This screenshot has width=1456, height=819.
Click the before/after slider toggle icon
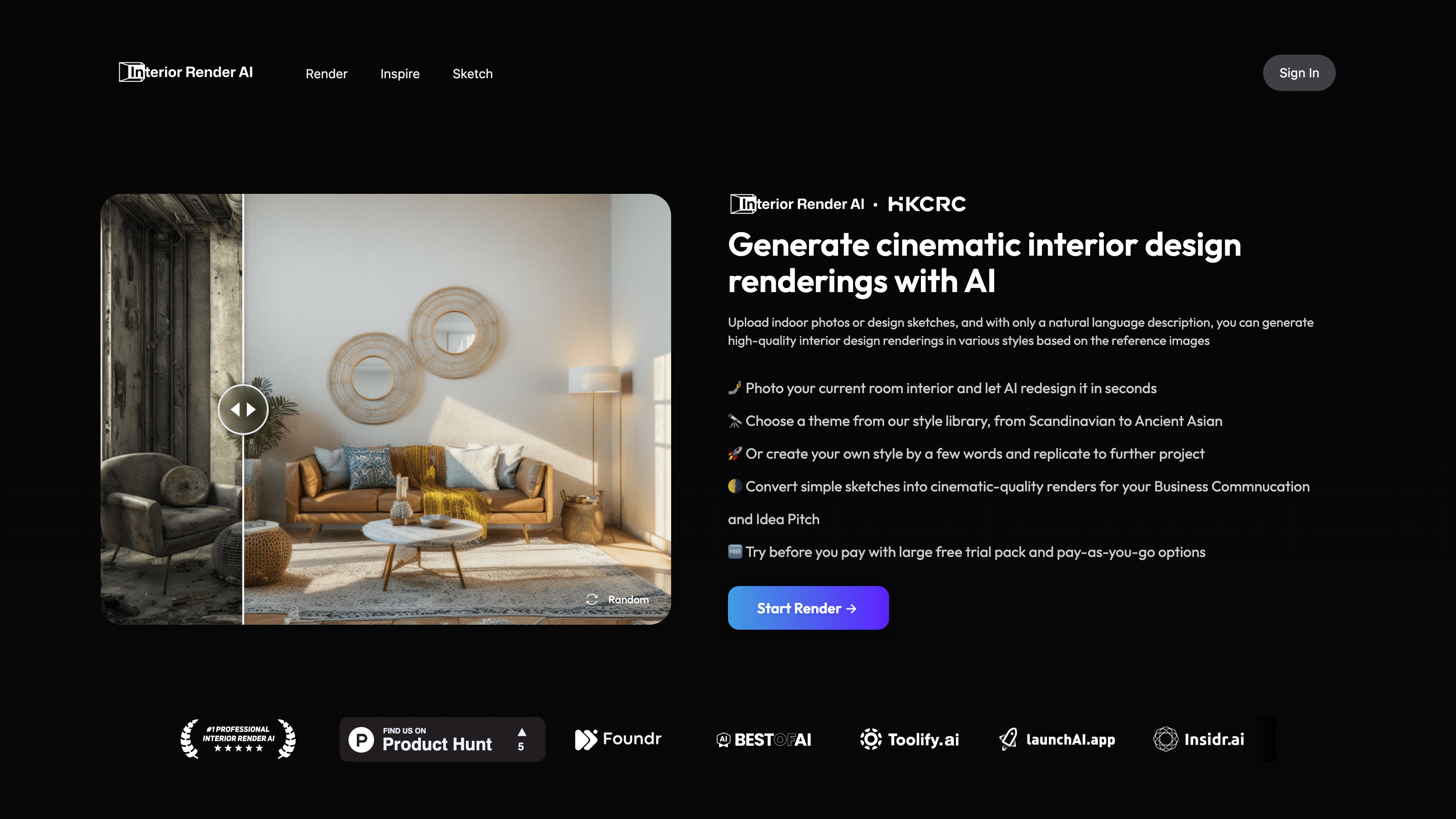[243, 408]
